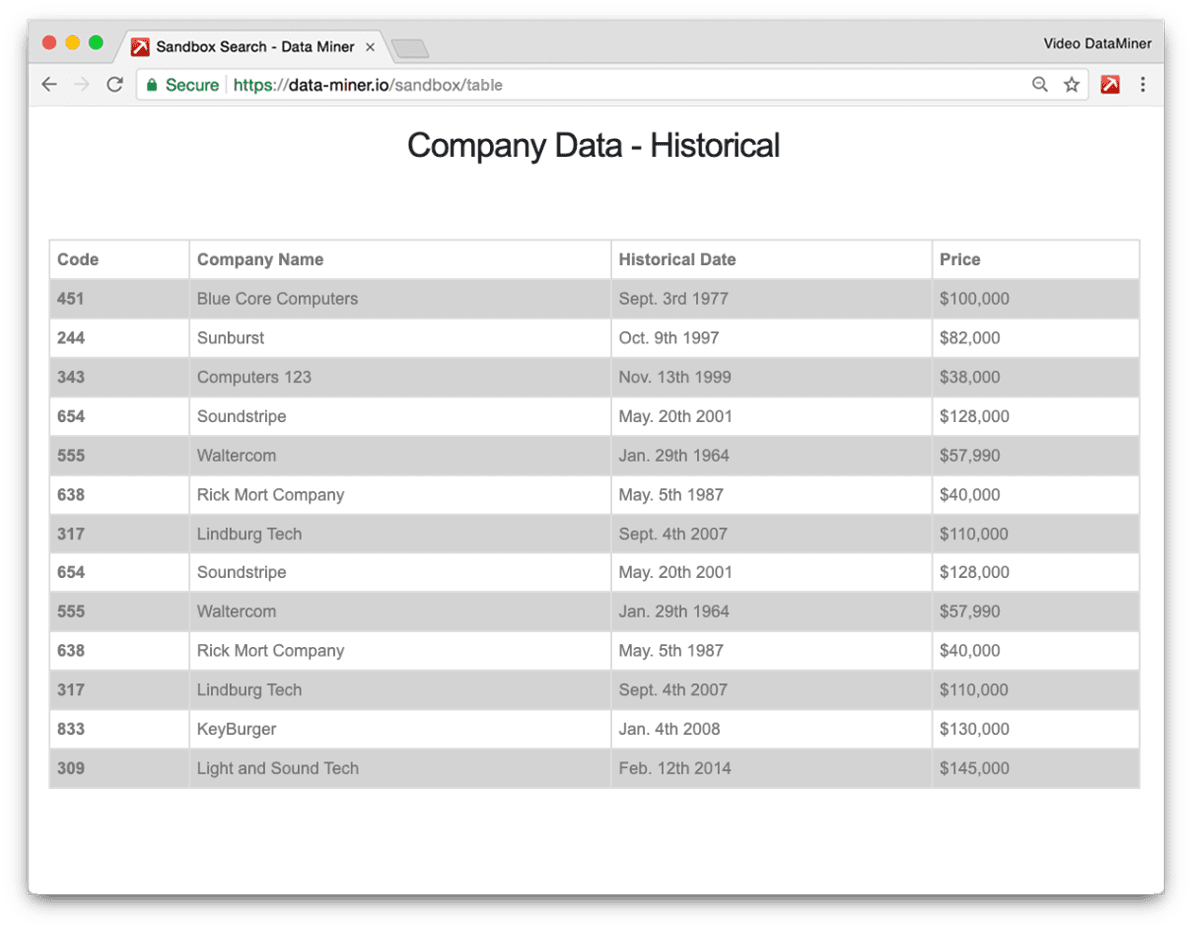1192x930 pixels.
Task: Click the Price header cell
Action: pyautogui.click(x=959, y=259)
